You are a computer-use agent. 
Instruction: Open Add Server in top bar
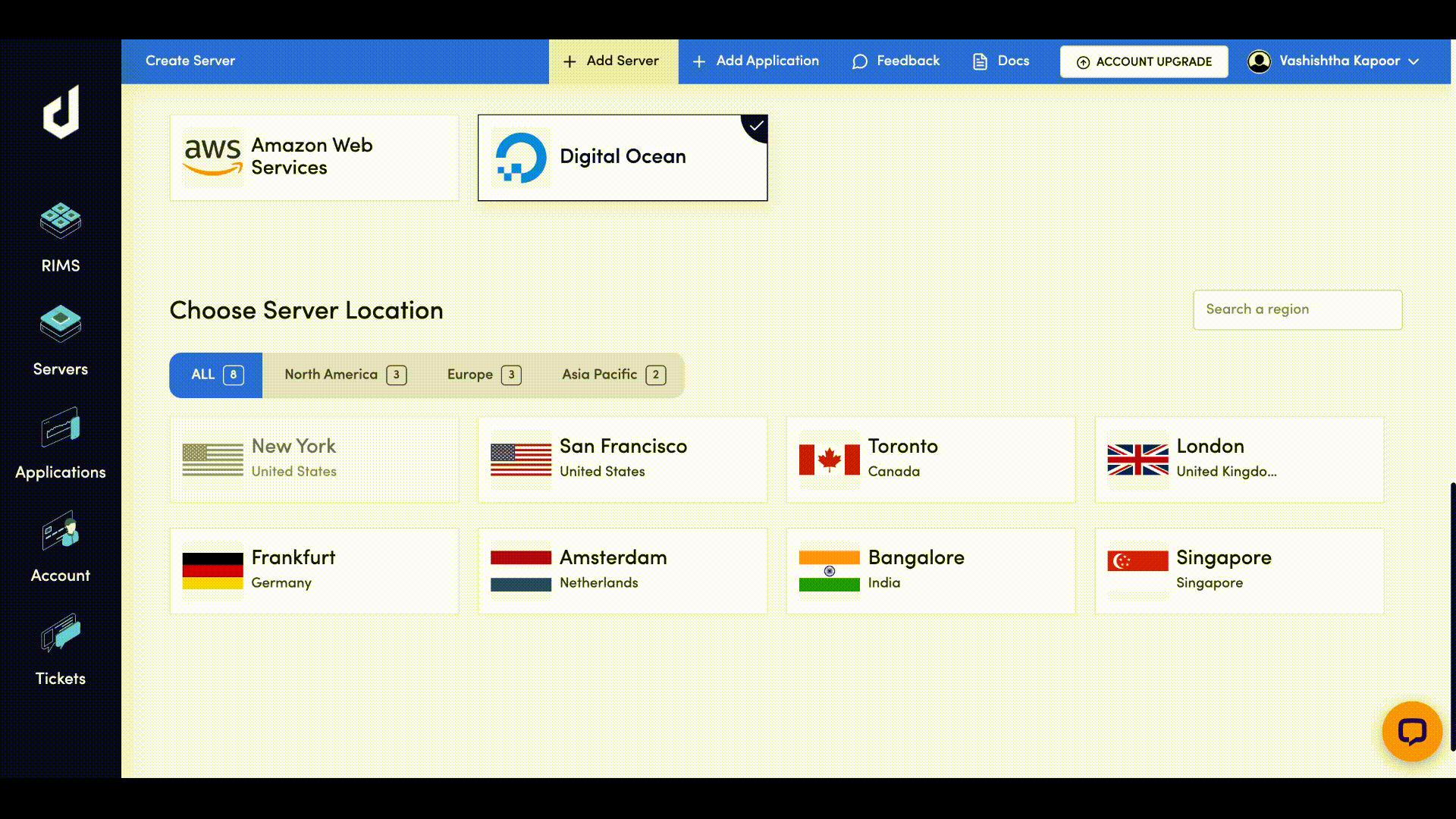click(613, 61)
